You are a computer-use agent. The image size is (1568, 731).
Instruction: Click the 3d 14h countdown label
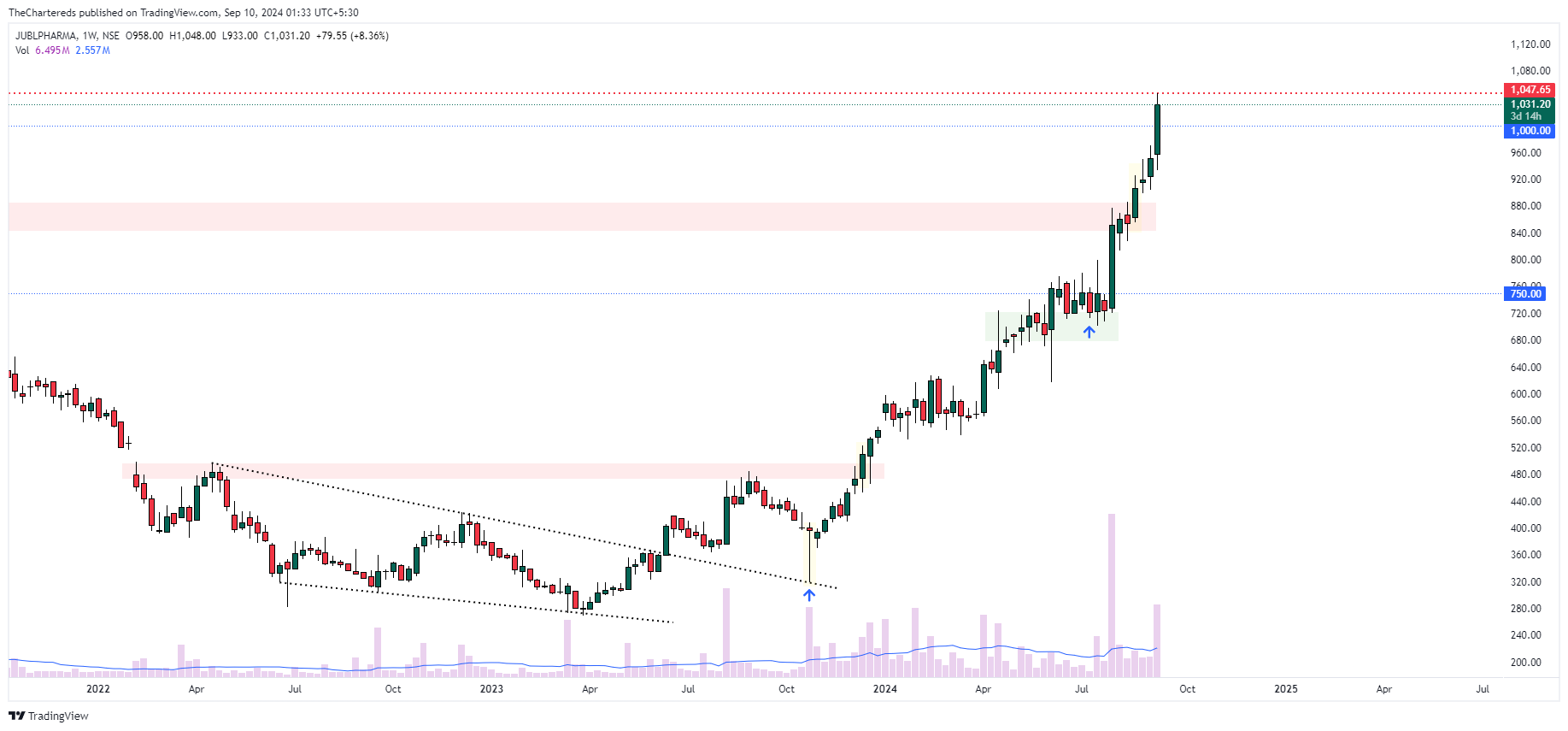click(x=1525, y=116)
